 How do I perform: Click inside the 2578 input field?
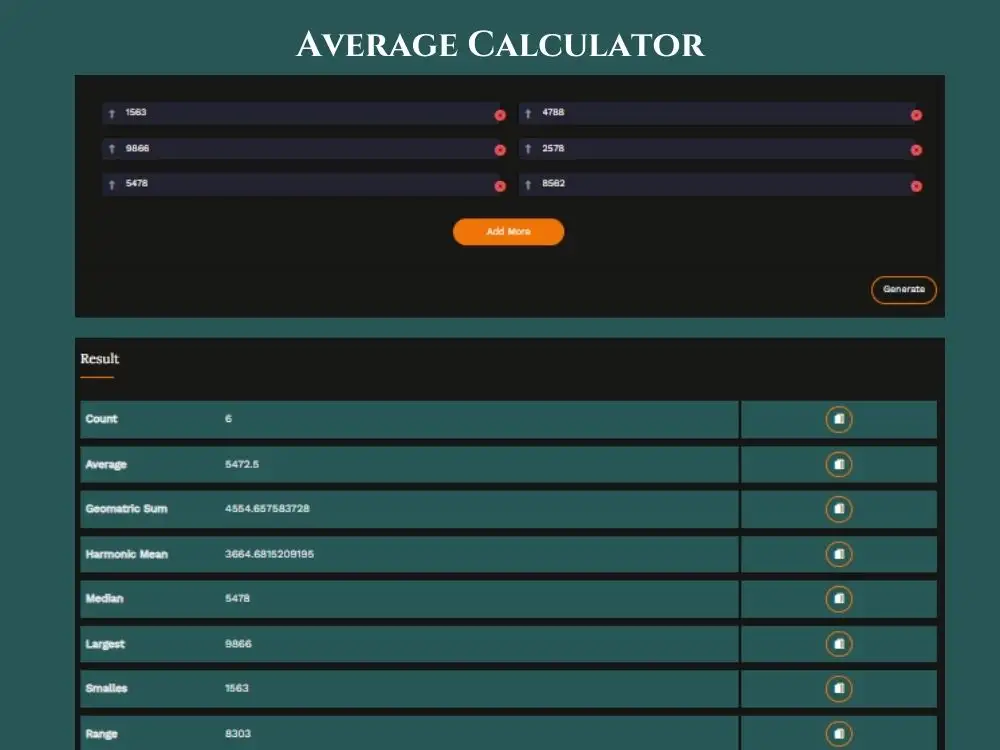(x=700, y=148)
